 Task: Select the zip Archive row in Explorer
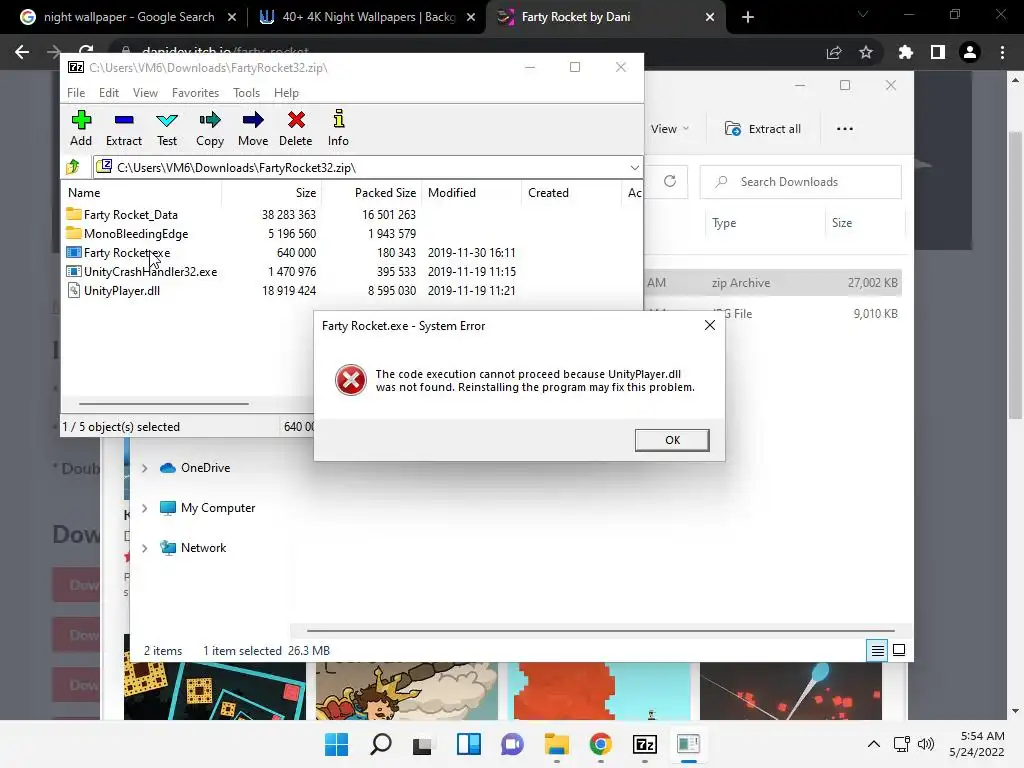point(773,283)
